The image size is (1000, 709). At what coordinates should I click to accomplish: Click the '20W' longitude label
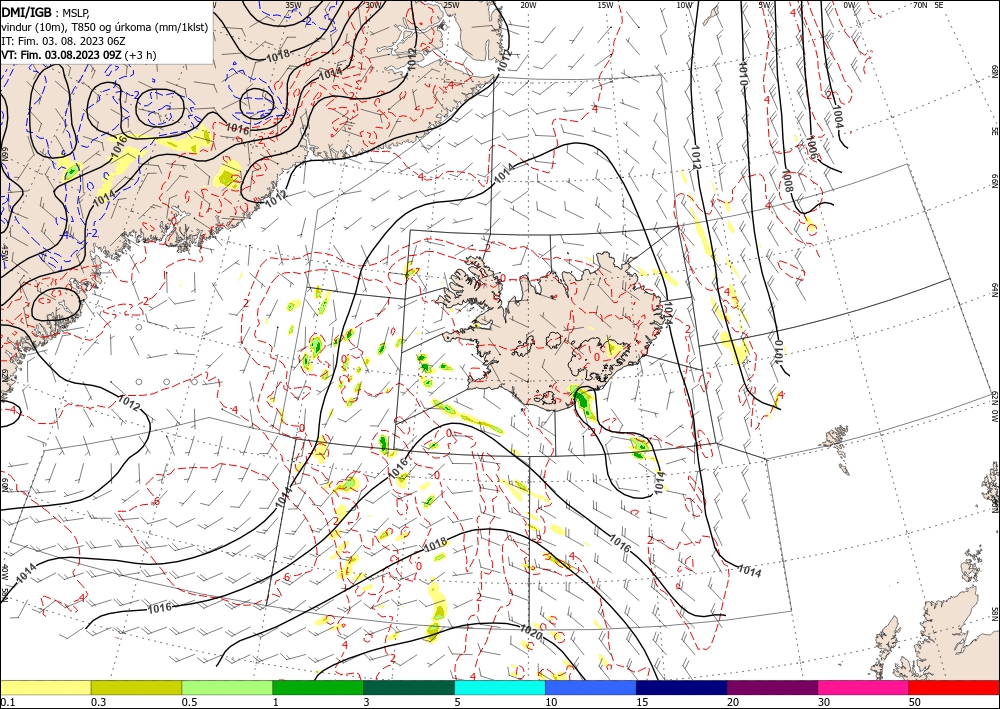(x=527, y=5)
